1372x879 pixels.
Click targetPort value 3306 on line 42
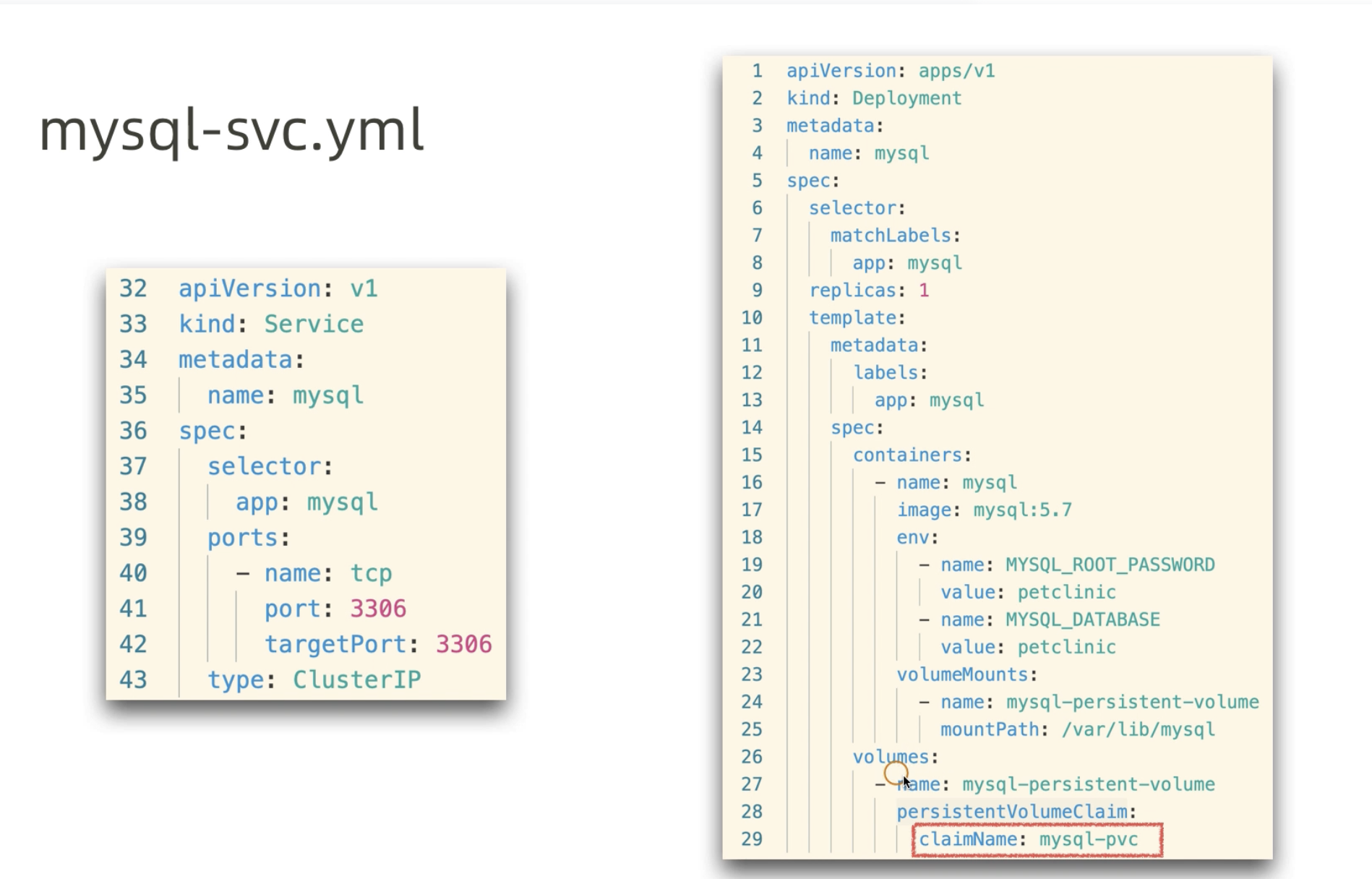coord(463,644)
